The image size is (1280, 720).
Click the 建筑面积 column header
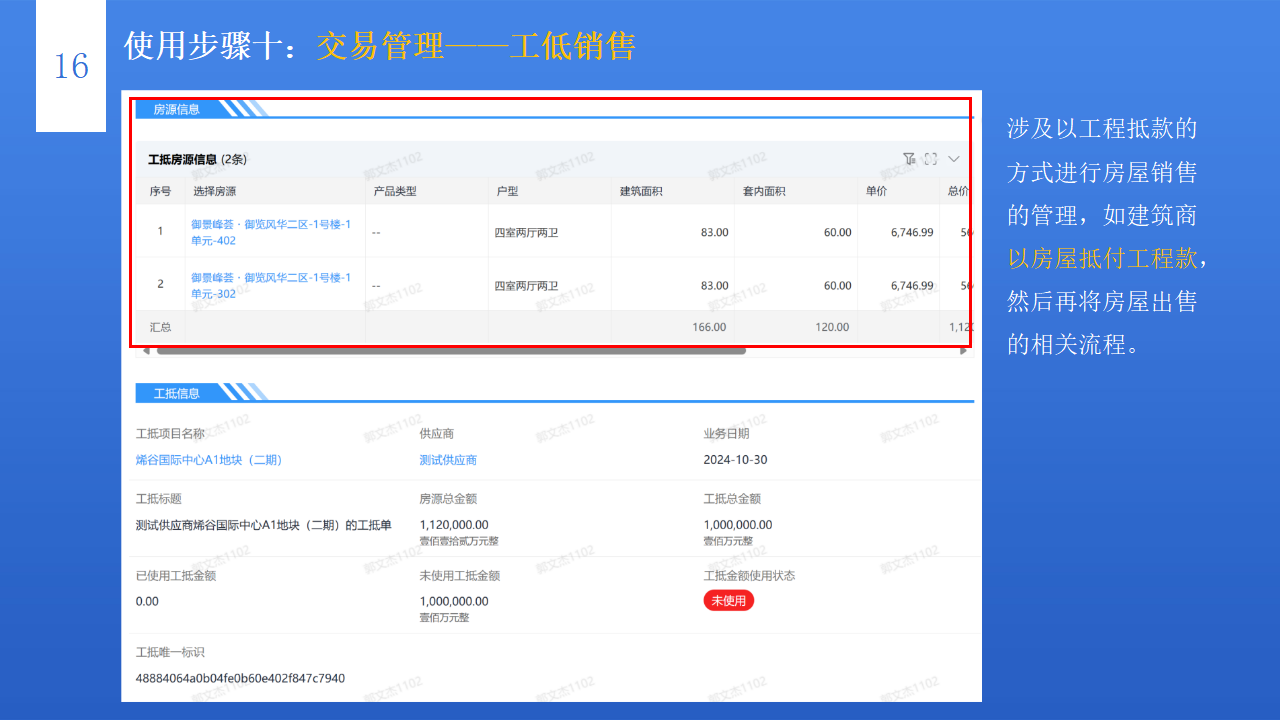coord(644,189)
